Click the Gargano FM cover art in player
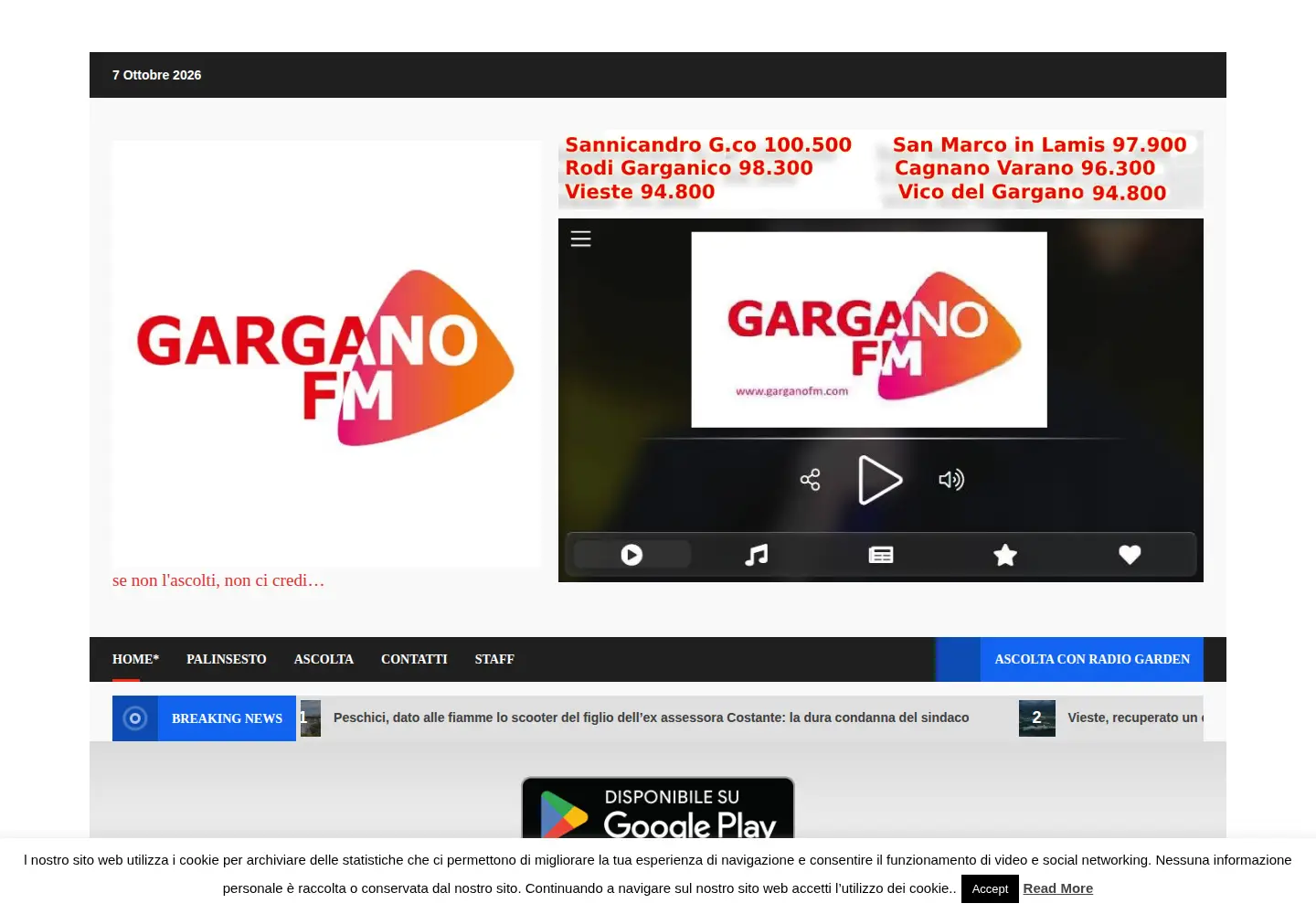 [869, 330]
